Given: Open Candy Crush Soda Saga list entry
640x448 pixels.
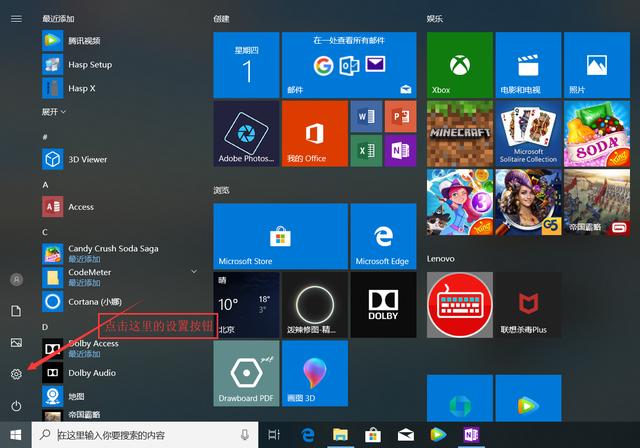Looking at the screenshot, I should [118, 253].
